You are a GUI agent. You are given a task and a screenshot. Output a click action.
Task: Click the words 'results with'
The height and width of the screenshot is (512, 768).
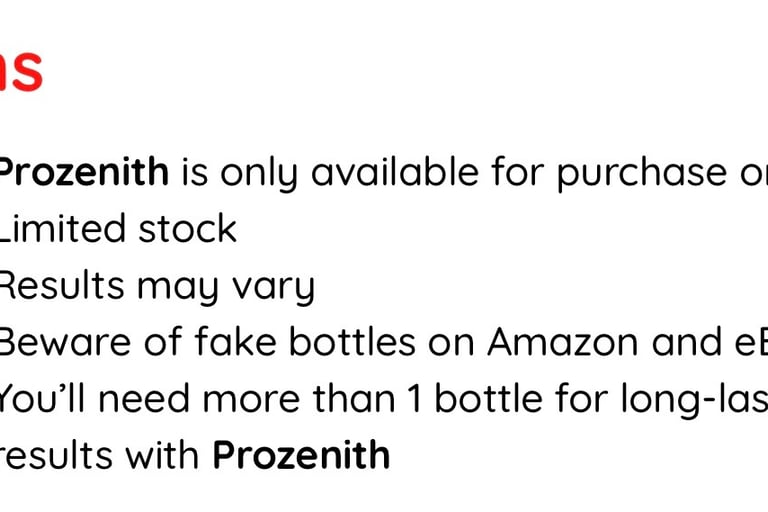(x=99, y=455)
